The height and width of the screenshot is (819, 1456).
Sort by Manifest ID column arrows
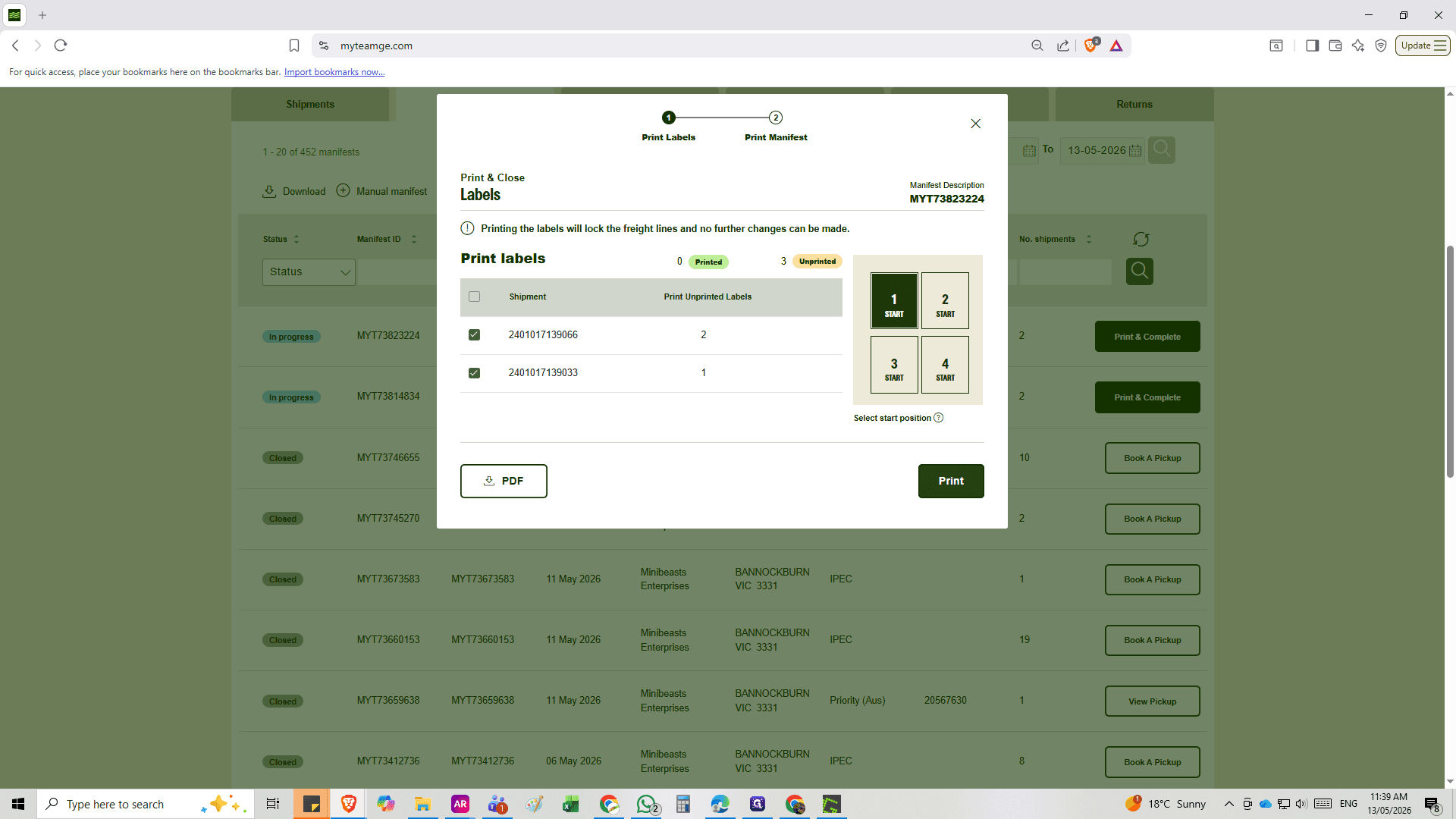tap(413, 239)
